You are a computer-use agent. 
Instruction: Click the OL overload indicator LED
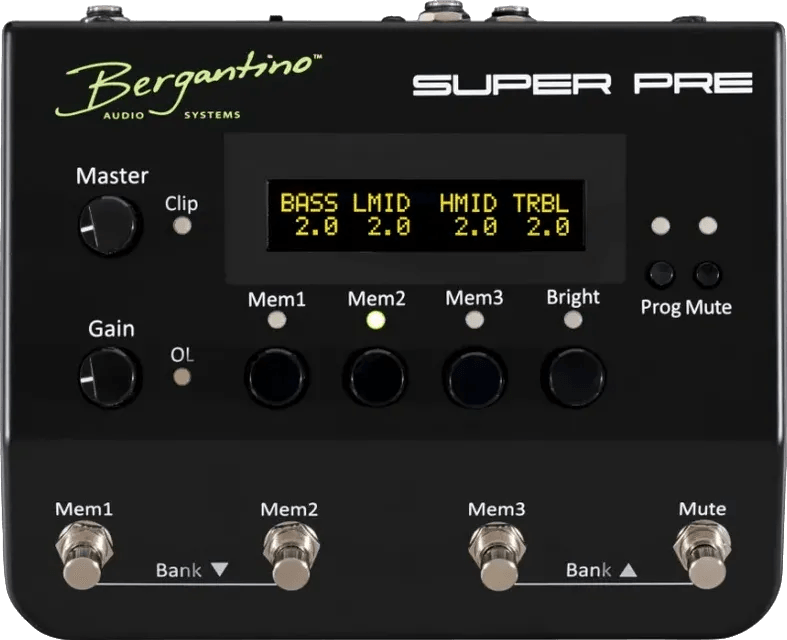point(181,377)
